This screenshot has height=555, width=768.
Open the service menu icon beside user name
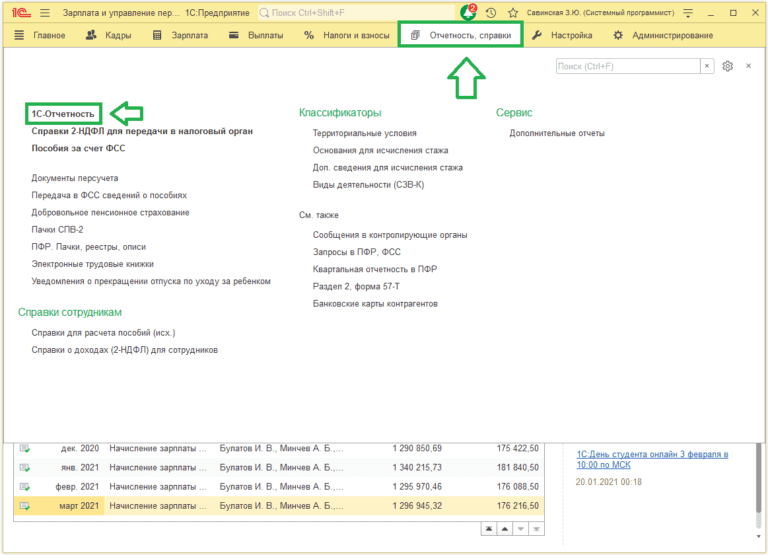tap(688, 13)
